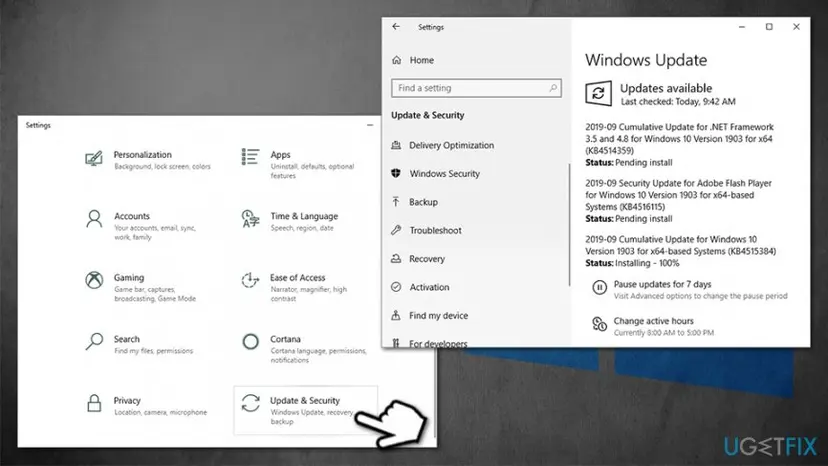Image resolution: width=828 pixels, height=466 pixels.
Task: Open the Cortana circle icon
Action: [x=250, y=341]
